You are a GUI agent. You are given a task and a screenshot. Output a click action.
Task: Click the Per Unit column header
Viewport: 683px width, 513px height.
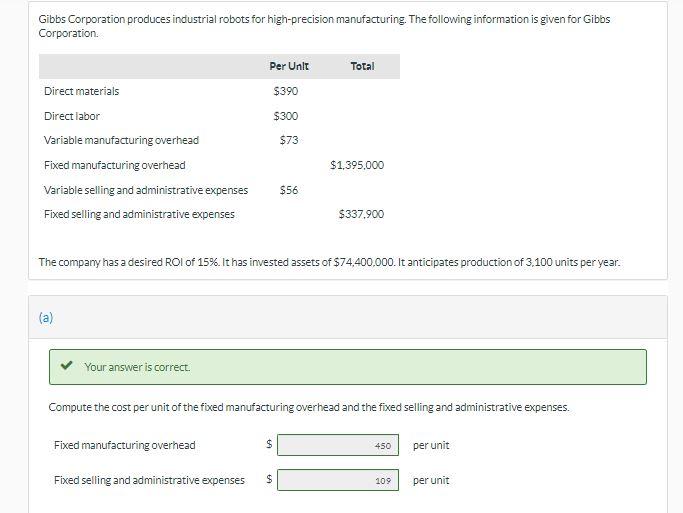[x=289, y=66]
